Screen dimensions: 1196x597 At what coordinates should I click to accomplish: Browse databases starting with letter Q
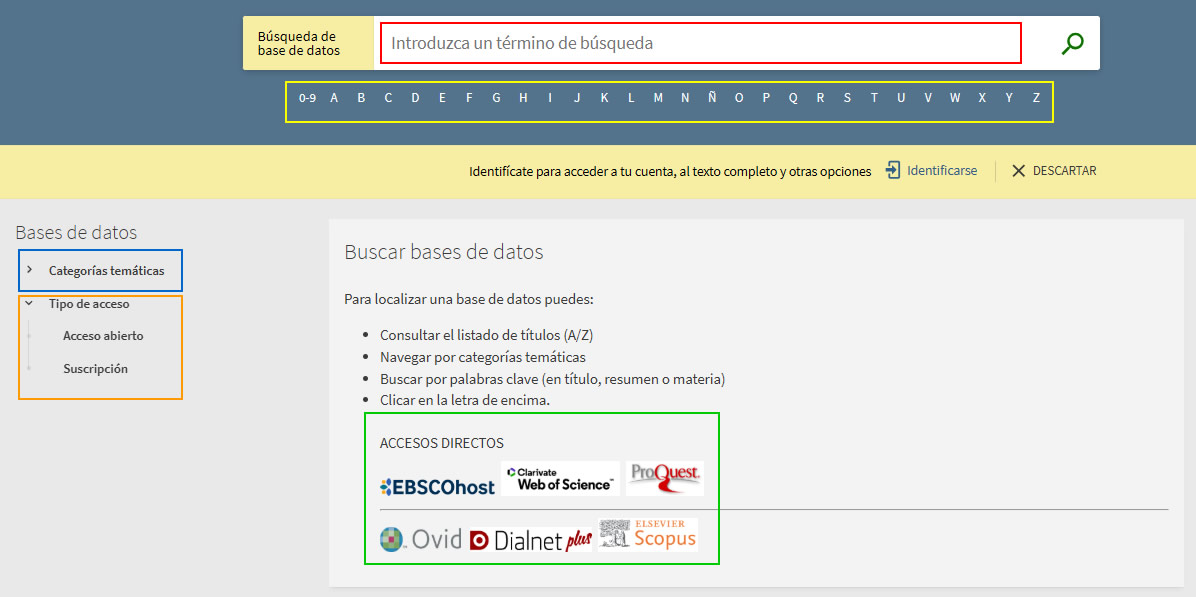click(793, 98)
